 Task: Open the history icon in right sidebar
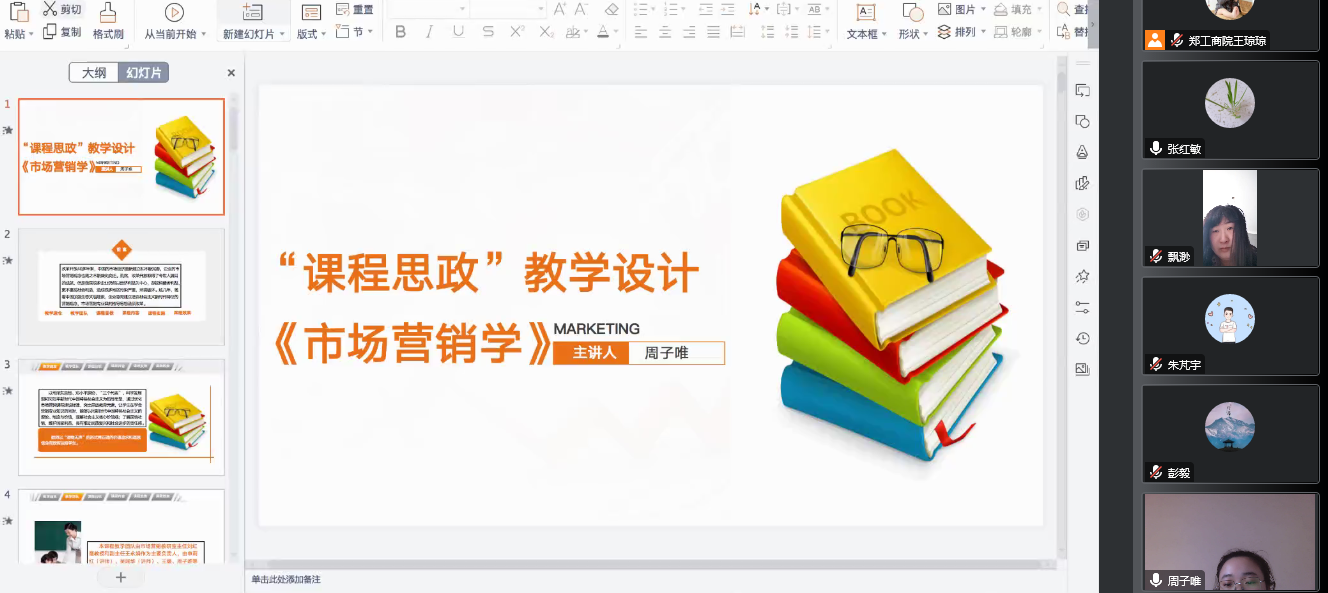pyautogui.click(x=1082, y=338)
